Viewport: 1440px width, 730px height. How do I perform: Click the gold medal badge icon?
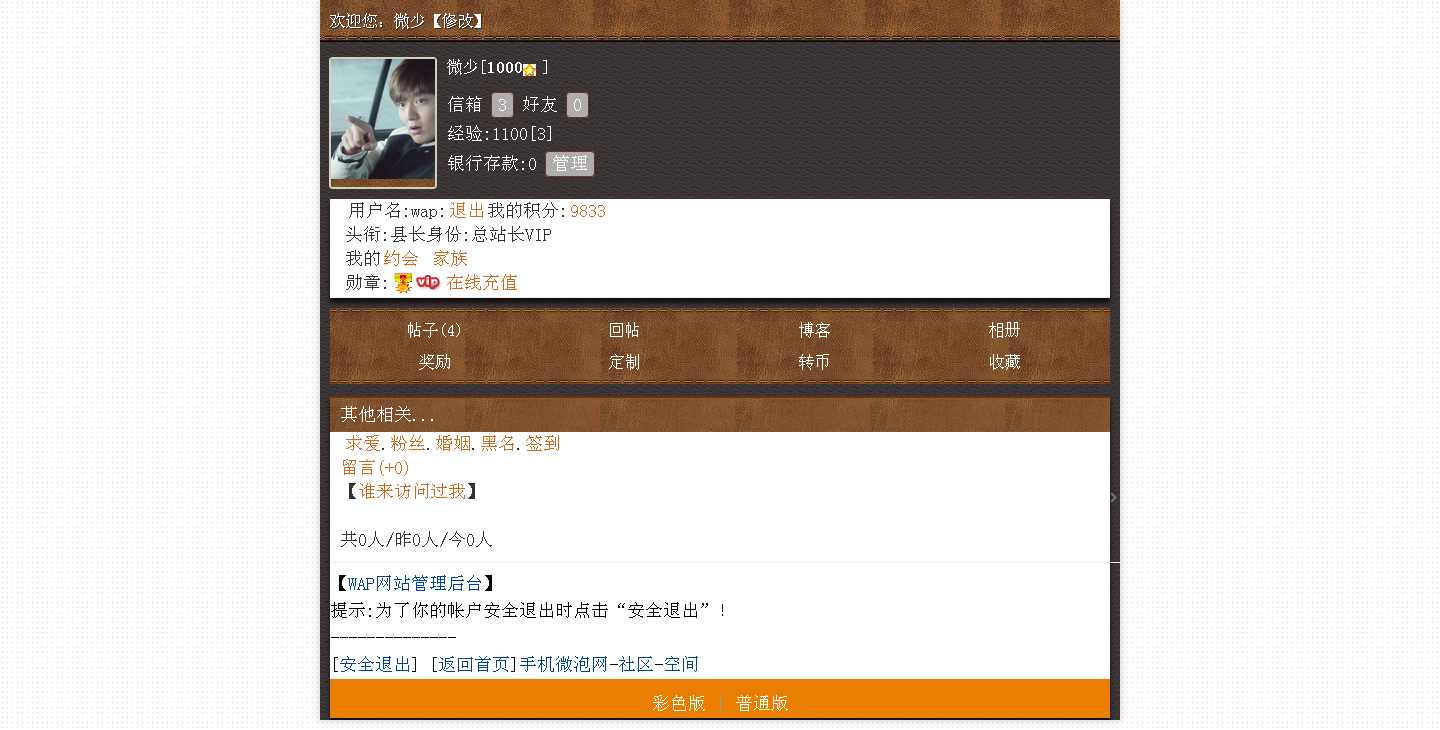pos(403,283)
